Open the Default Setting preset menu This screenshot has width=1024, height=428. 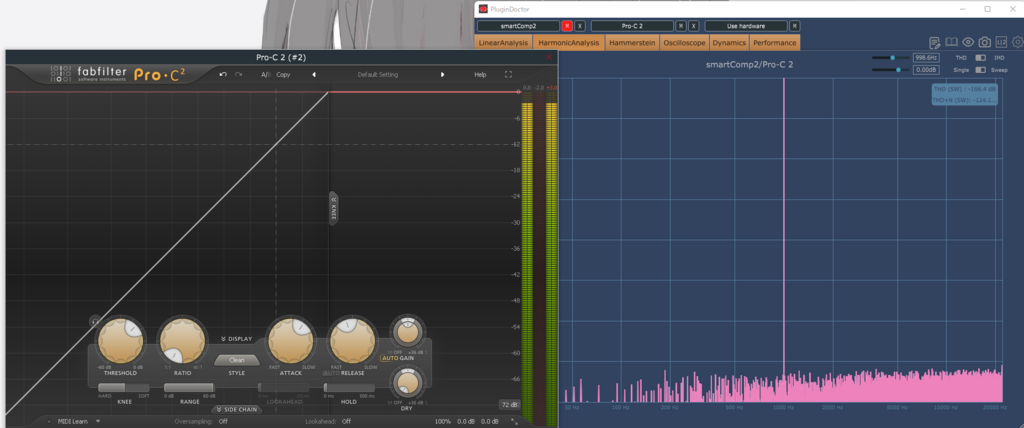[x=377, y=74]
